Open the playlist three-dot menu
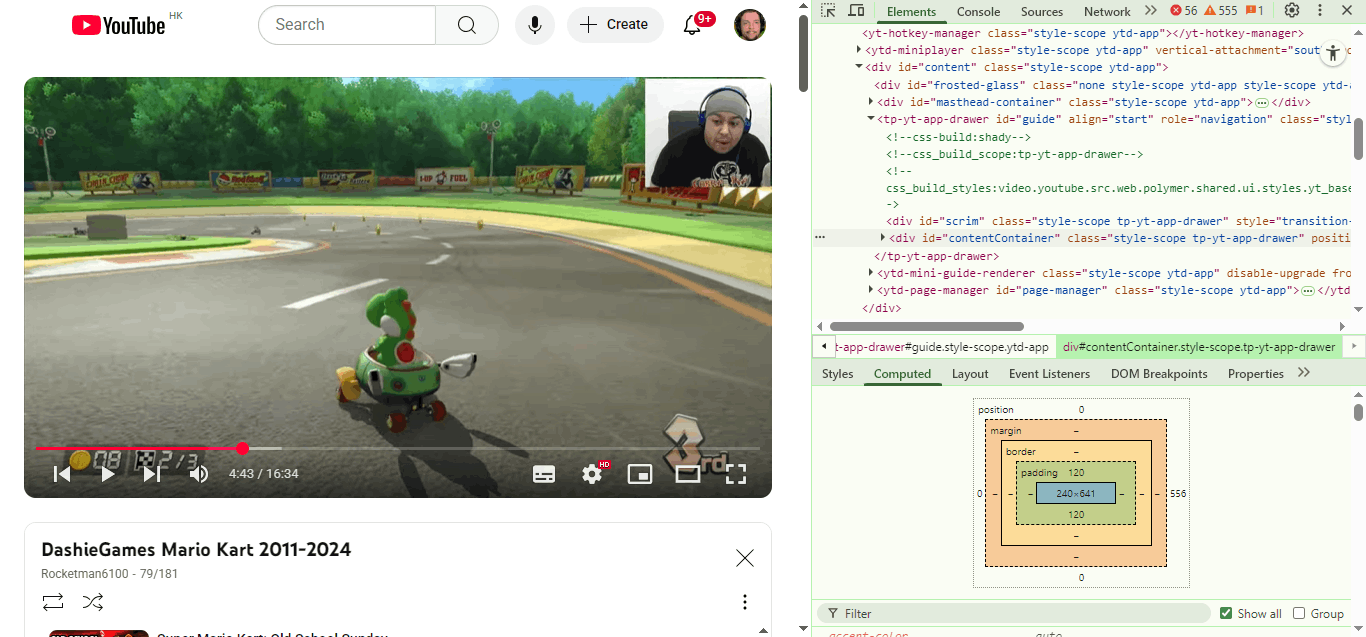Screen dimensions: 1366x637 click(x=745, y=602)
